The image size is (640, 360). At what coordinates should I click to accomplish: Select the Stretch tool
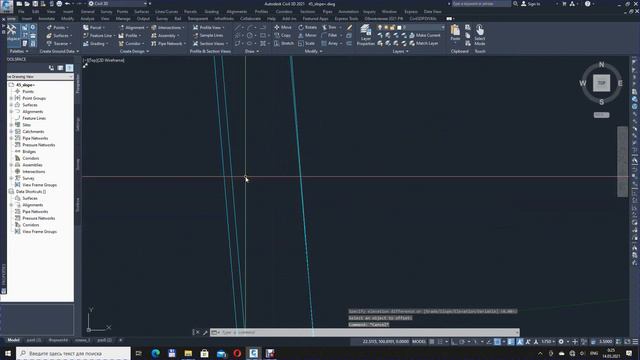[284, 43]
